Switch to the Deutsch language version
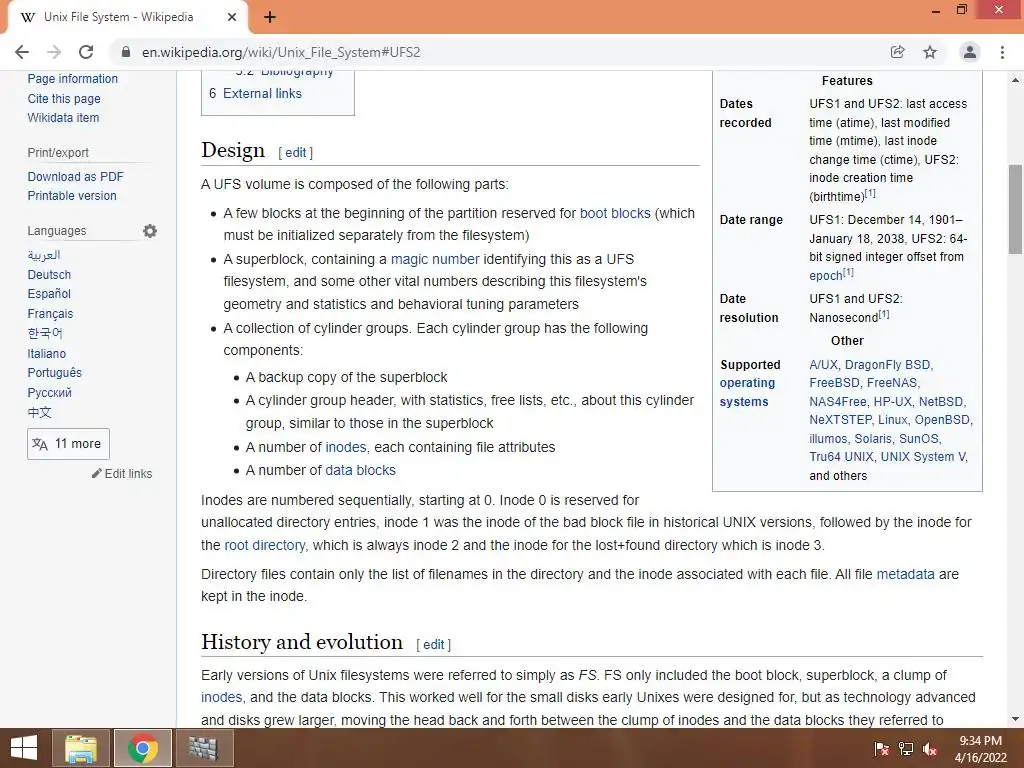 point(49,275)
